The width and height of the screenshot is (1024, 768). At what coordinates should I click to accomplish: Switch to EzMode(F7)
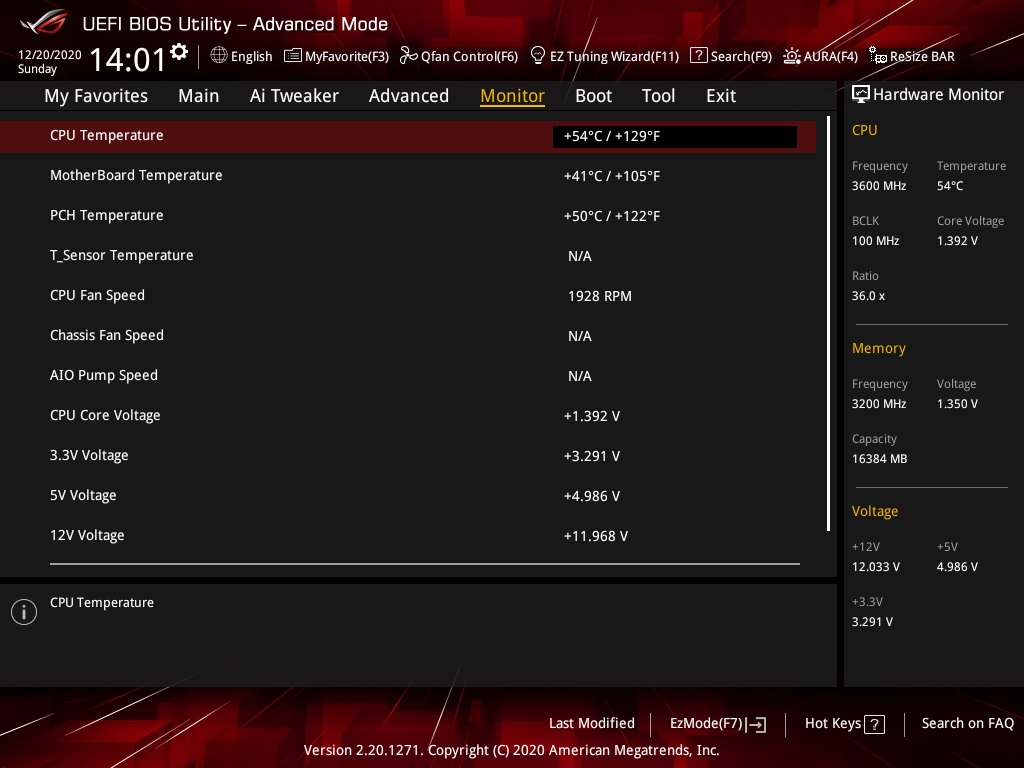pyautogui.click(x=718, y=724)
